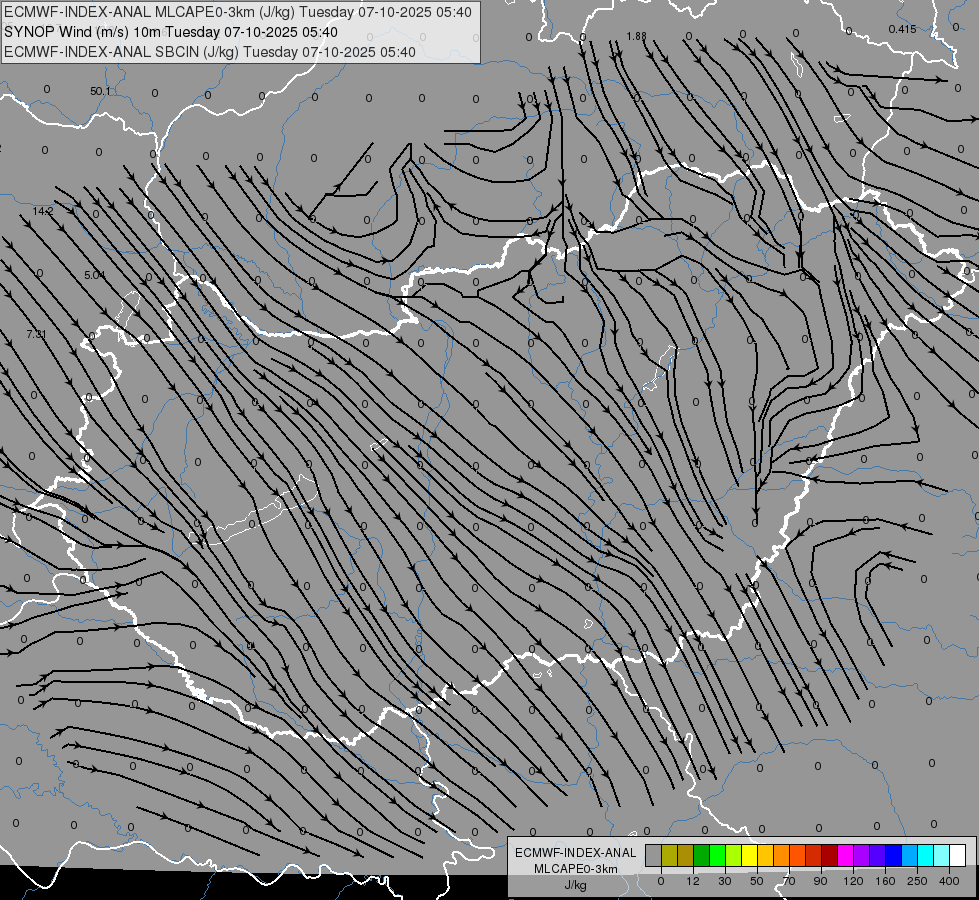Image resolution: width=979 pixels, height=900 pixels.
Task: Click the legend scale value '160'
Action: coord(885,881)
